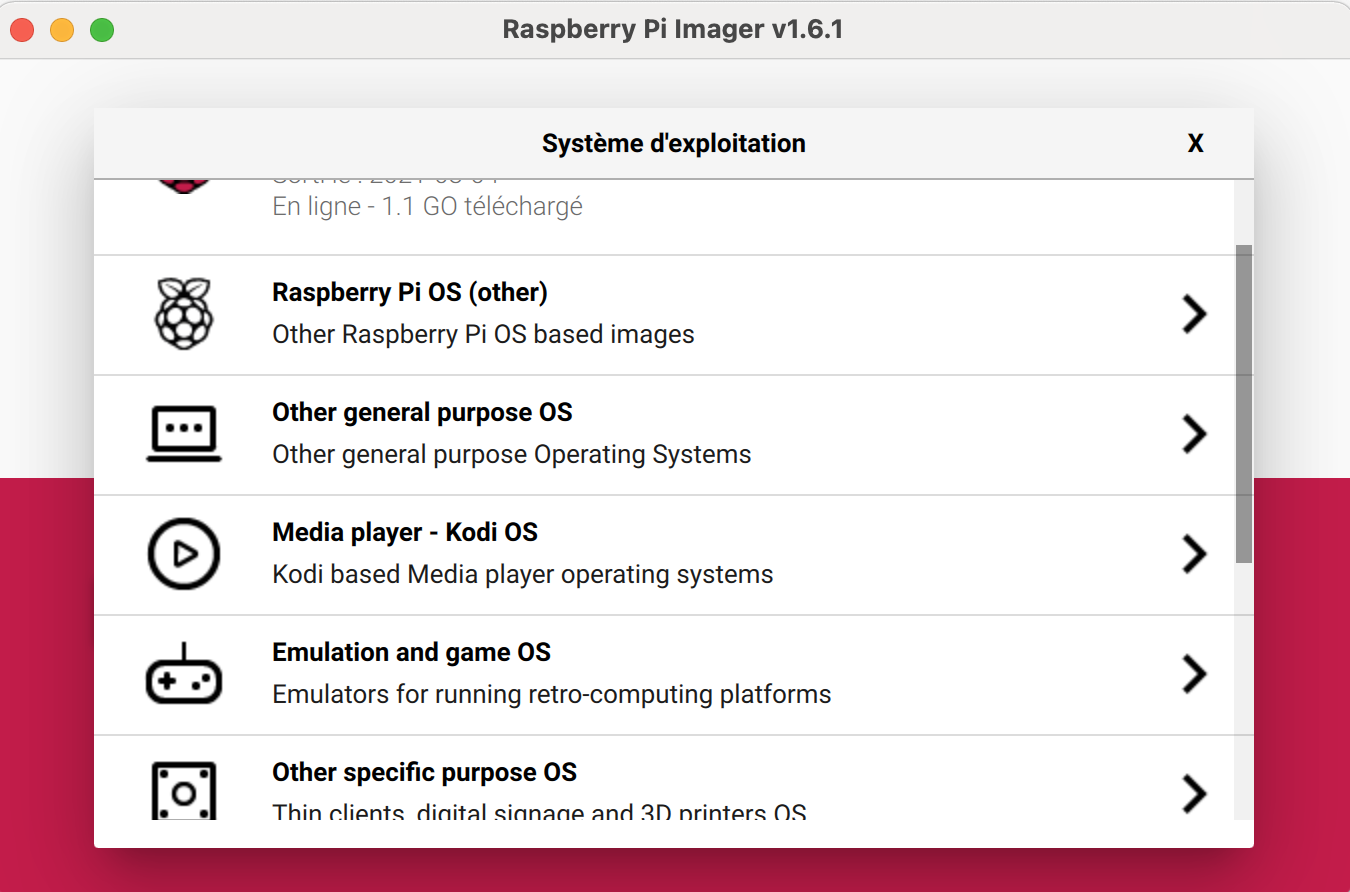The height and width of the screenshot is (892, 1350).
Task: Click the Other specific purpose OS icon
Action: [x=184, y=791]
